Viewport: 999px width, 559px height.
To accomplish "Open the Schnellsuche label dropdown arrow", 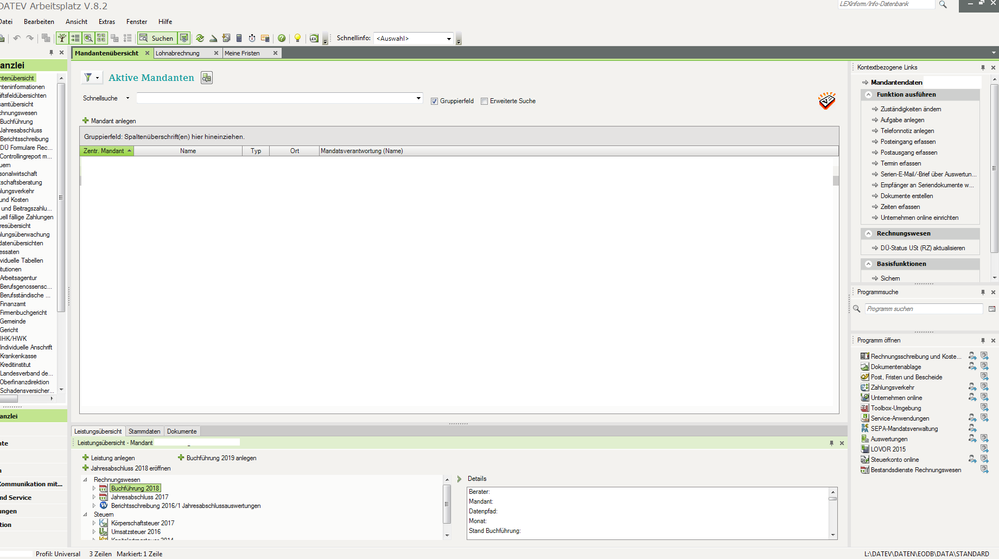I will [x=127, y=98].
